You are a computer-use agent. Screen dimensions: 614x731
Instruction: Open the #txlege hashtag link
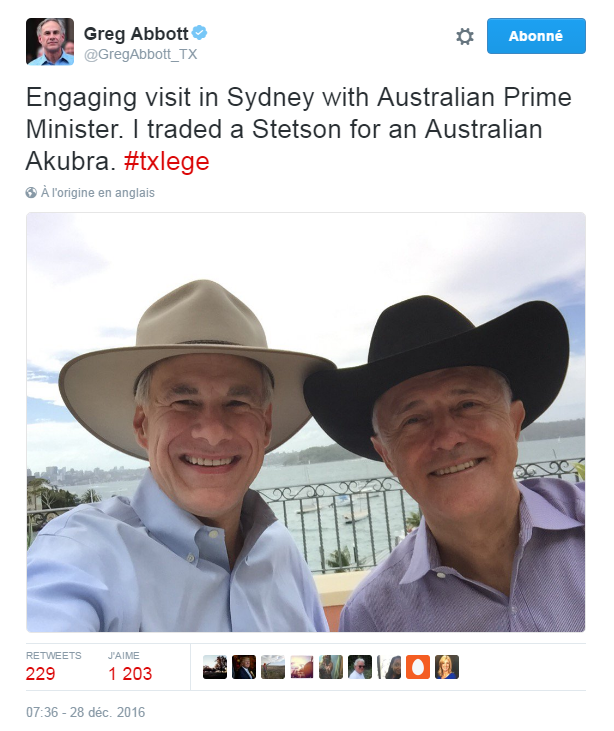pyautogui.click(x=168, y=162)
